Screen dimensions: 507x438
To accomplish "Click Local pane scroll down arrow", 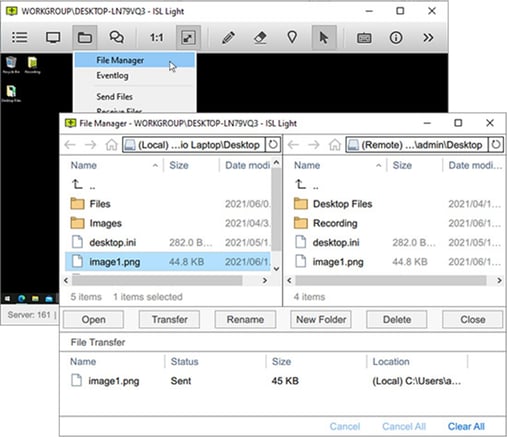I will [276, 269].
